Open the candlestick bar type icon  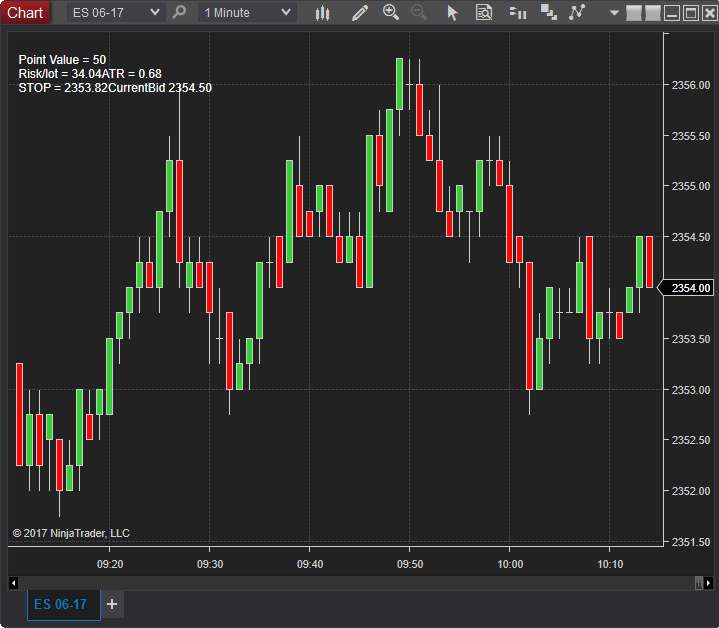[323, 13]
